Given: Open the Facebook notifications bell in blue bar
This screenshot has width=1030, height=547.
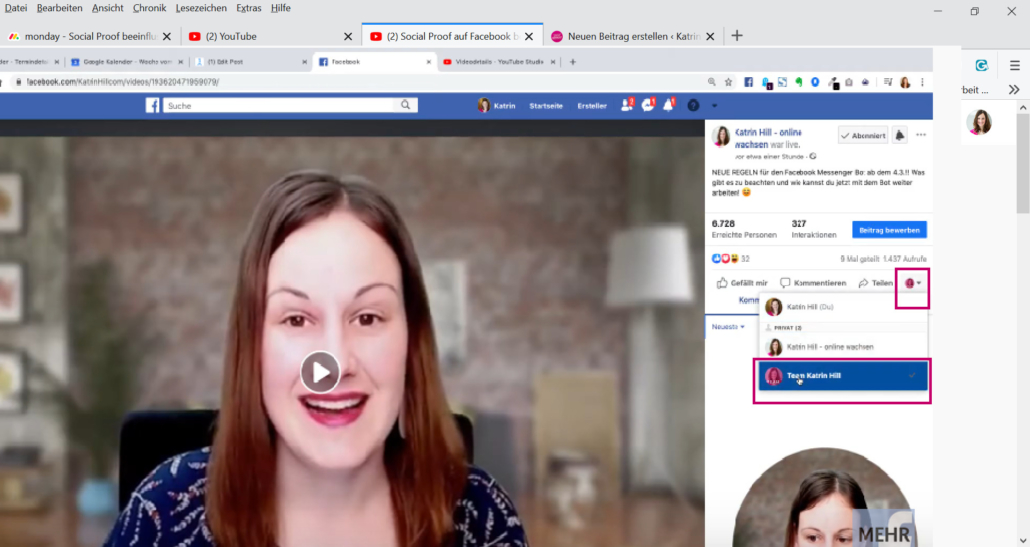Looking at the screenshot, I should pyautogui.click(x=669, y=105).
